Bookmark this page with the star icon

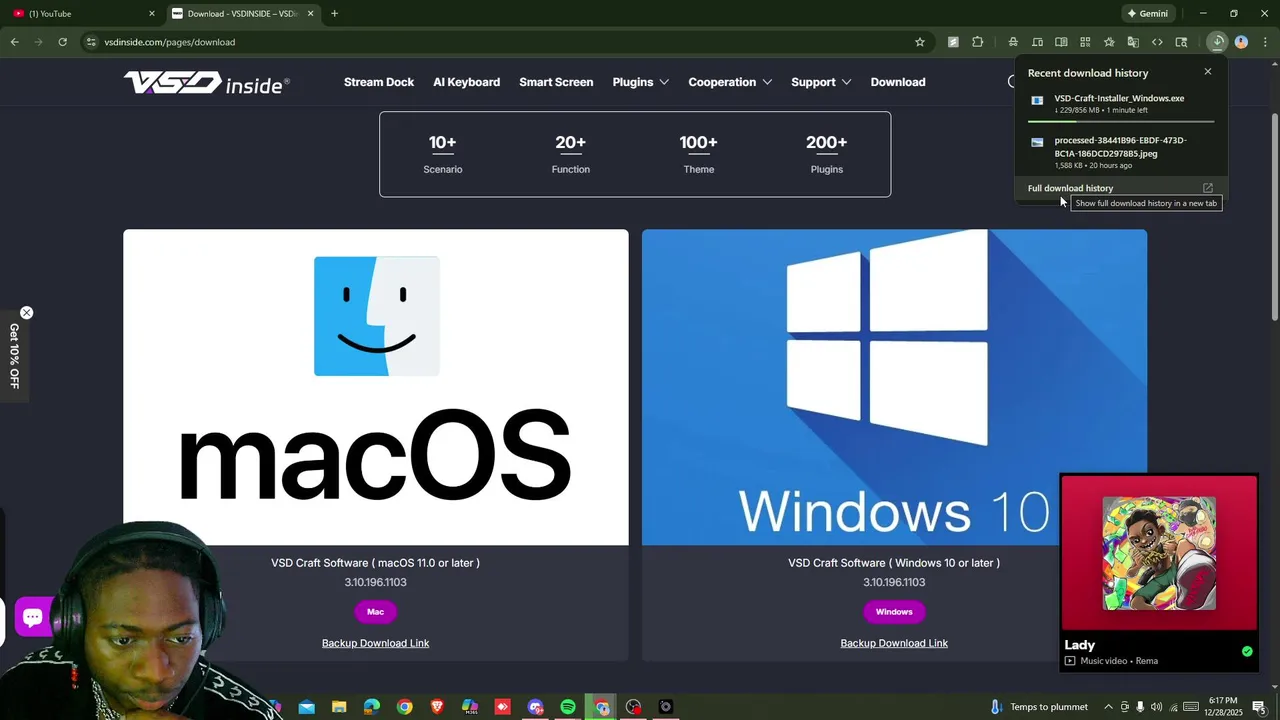coord(920,42)
